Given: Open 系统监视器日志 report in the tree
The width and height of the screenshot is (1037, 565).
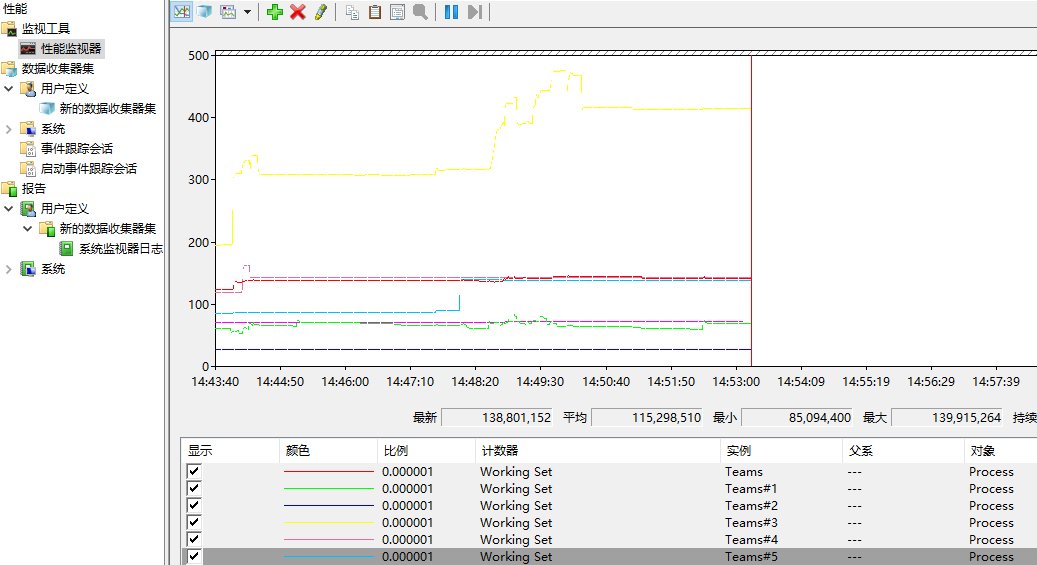Looking at the screenshot, I should point(120,248).
